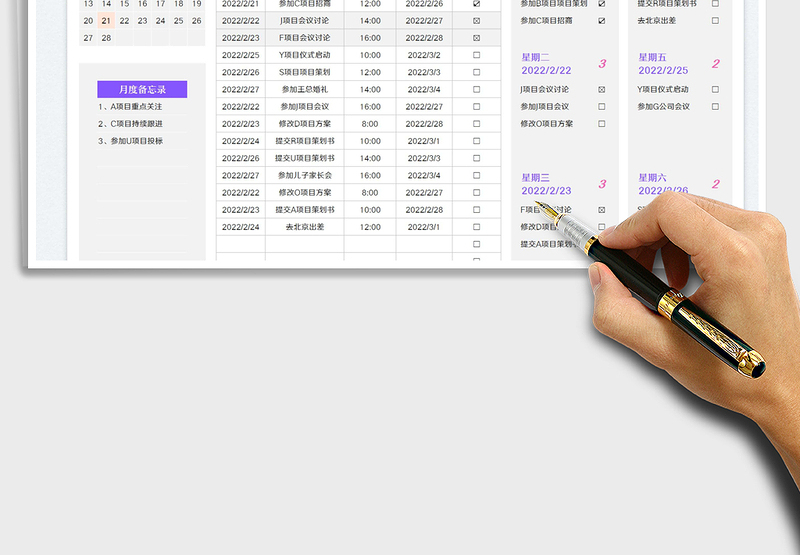Select the 提交U项目策划书 cell in the table
Image resolution: width=800 pixels, height=555 pixels.
[305, 158]
